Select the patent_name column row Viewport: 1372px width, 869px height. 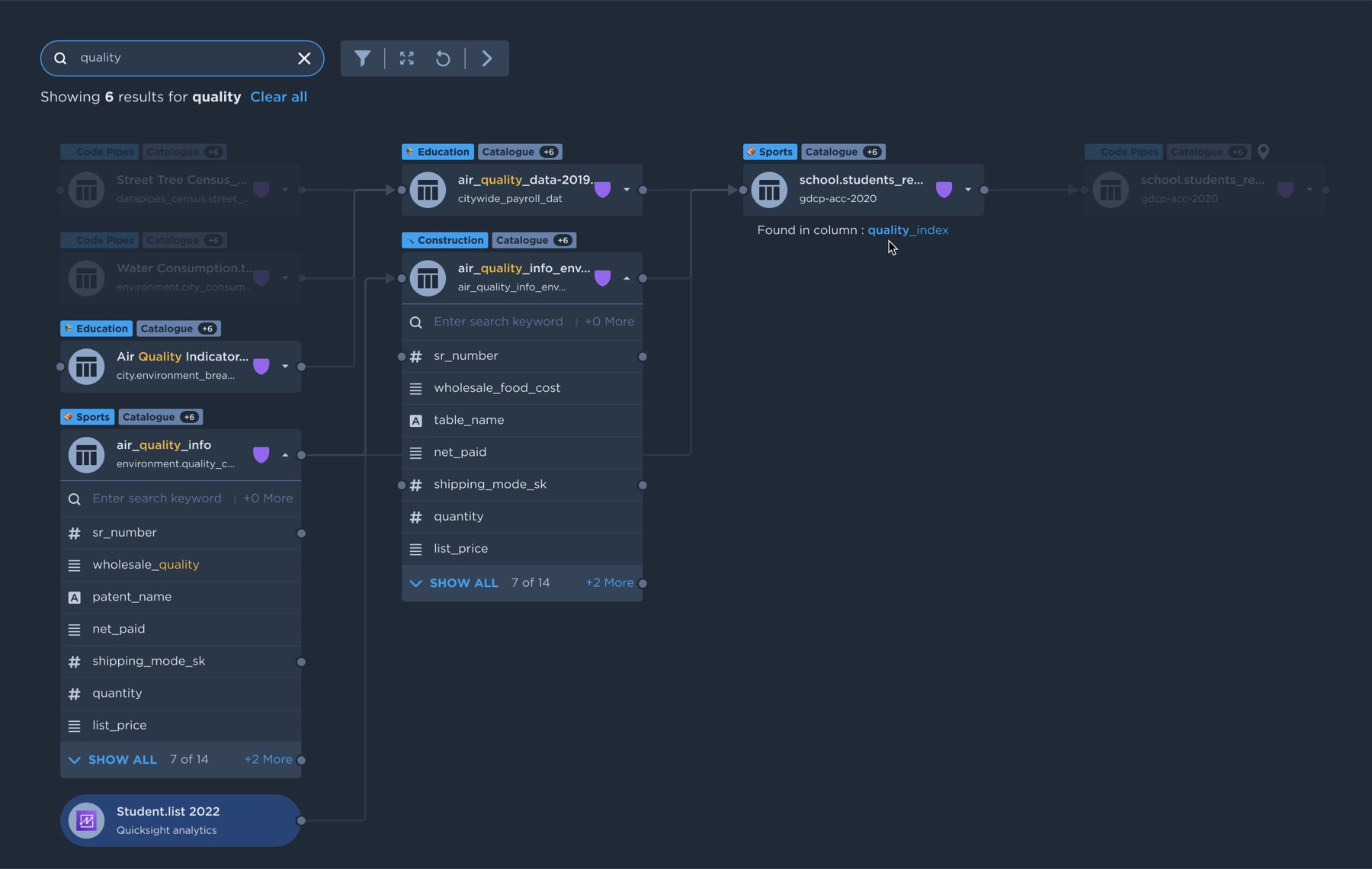coord(181,597)
